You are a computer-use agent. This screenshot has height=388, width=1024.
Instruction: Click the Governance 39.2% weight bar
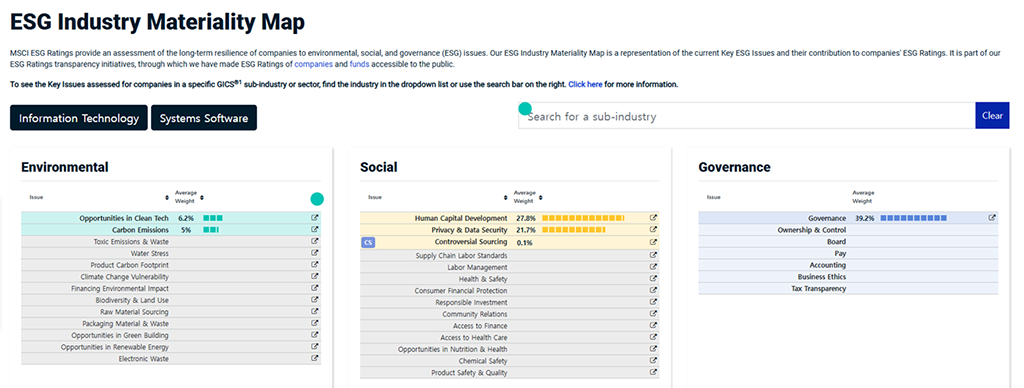(913, 218)
